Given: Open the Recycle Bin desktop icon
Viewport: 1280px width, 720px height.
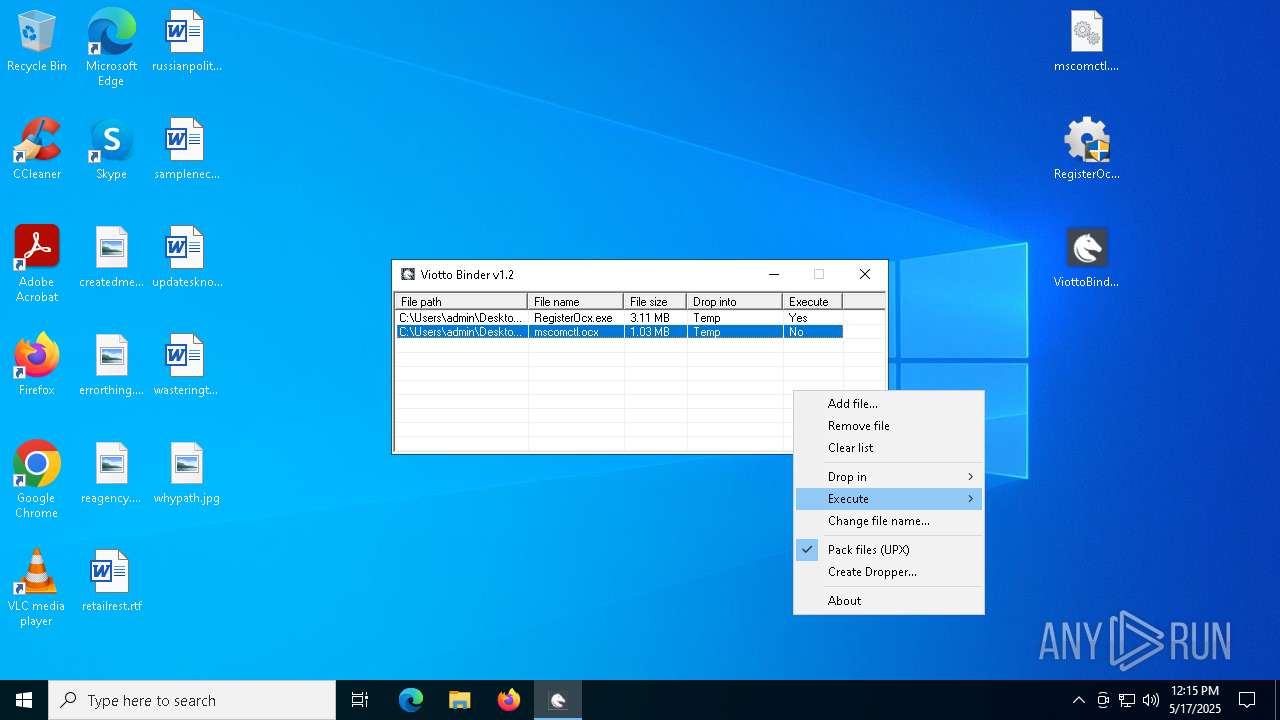Looking at the screenshot, I should [37, 42].
